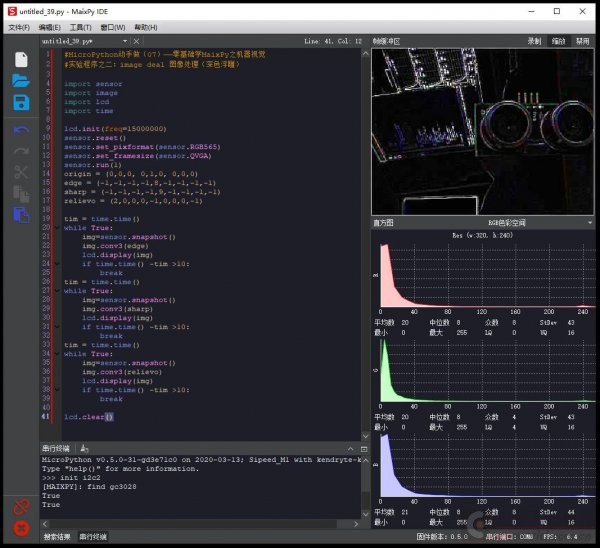Open the 帮助(H) menu

[x=146, y=27]
